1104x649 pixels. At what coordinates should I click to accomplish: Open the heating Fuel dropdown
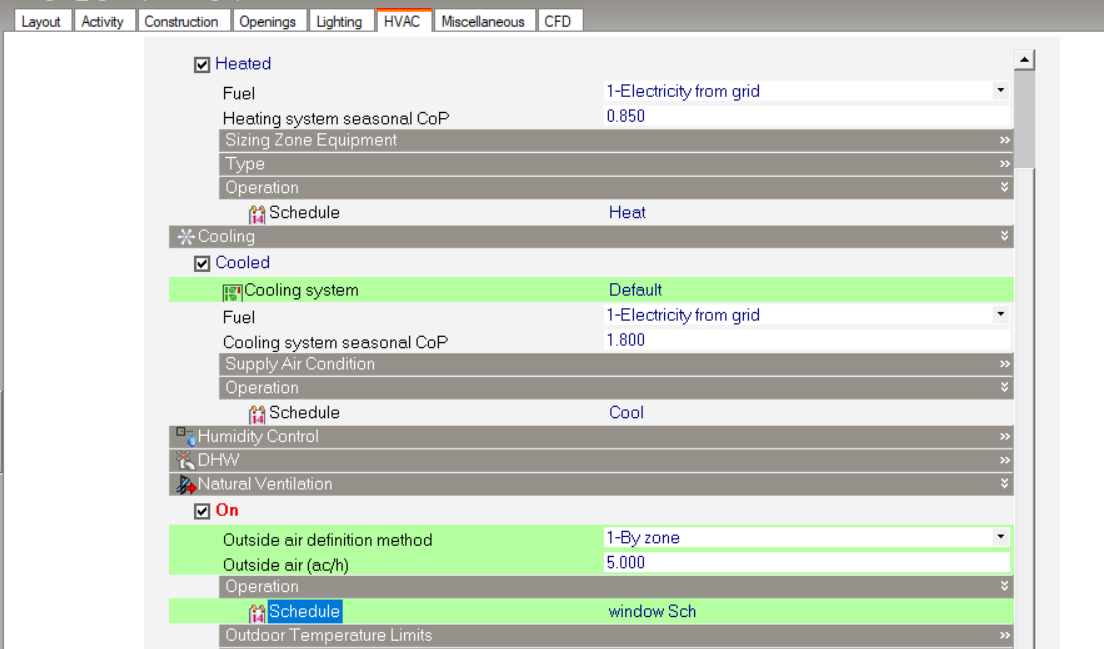(x=1000, y=91)
